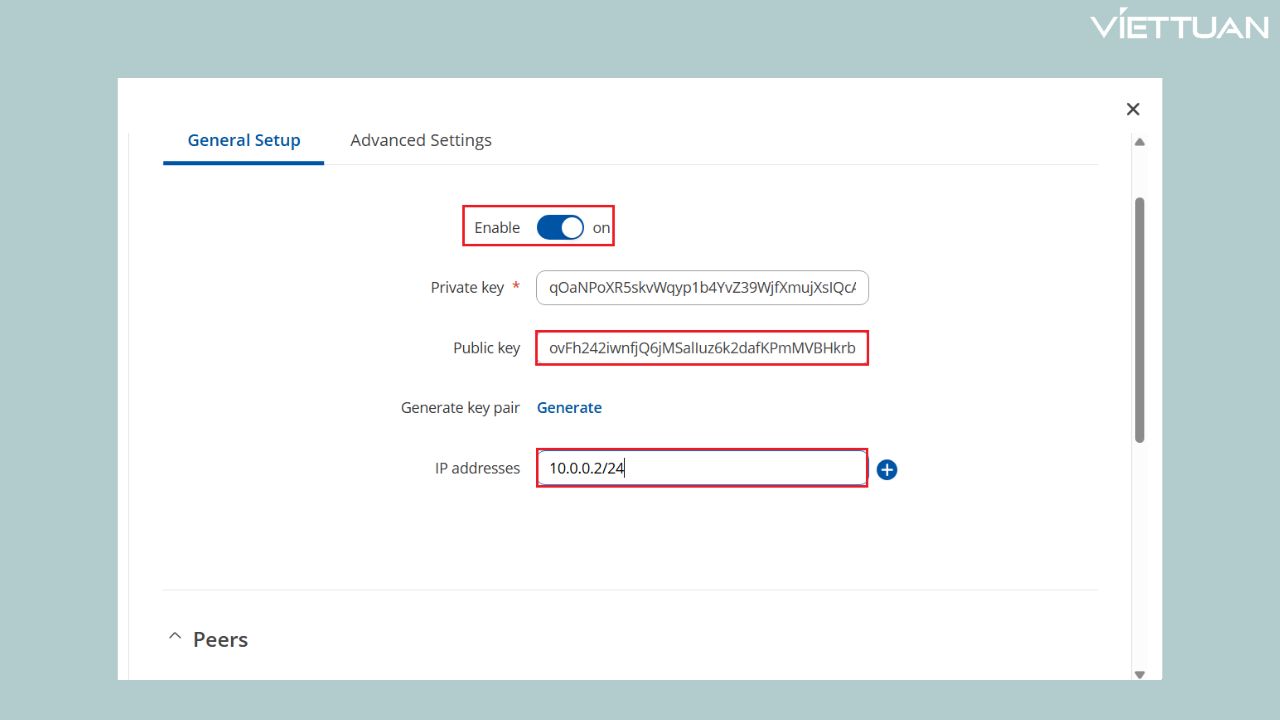Add another IP address with plus icon
The height and width of the screenshot is (720, 1280).
pos(887,469)
